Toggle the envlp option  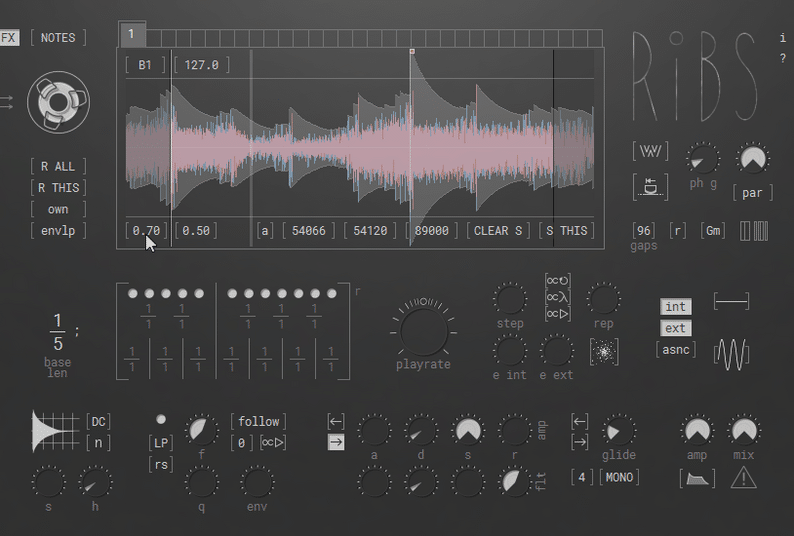[58, 231]
